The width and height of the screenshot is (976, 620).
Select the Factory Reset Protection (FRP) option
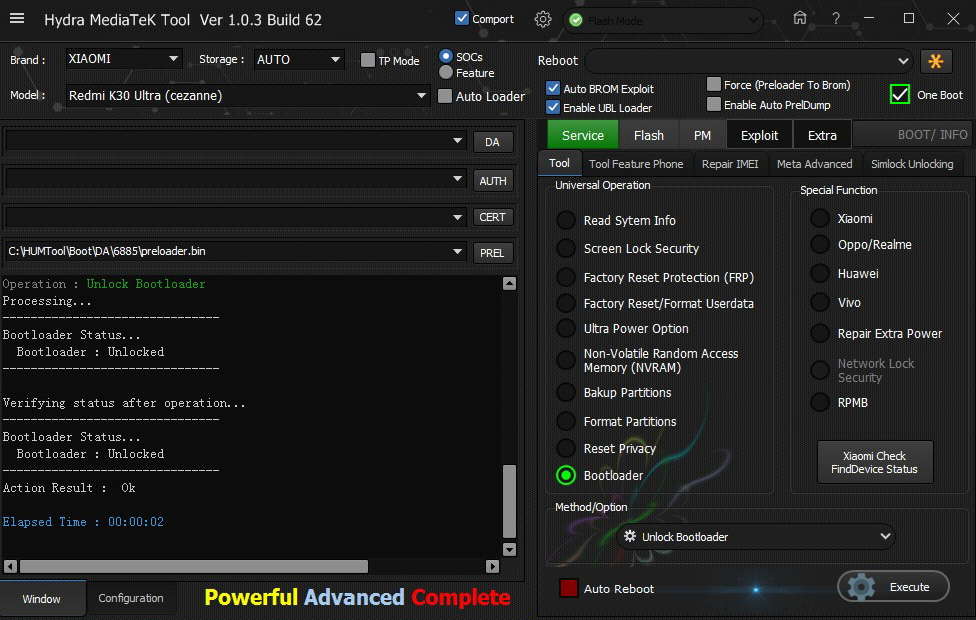(x=566, y=278)
